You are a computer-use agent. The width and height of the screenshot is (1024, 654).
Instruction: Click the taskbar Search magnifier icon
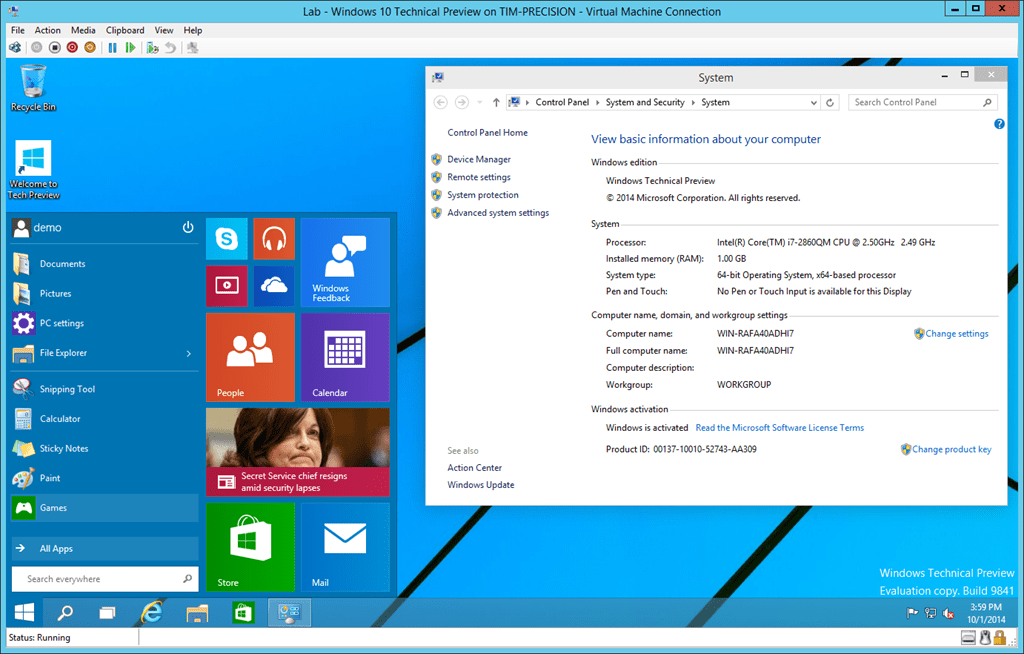[65, 612]
